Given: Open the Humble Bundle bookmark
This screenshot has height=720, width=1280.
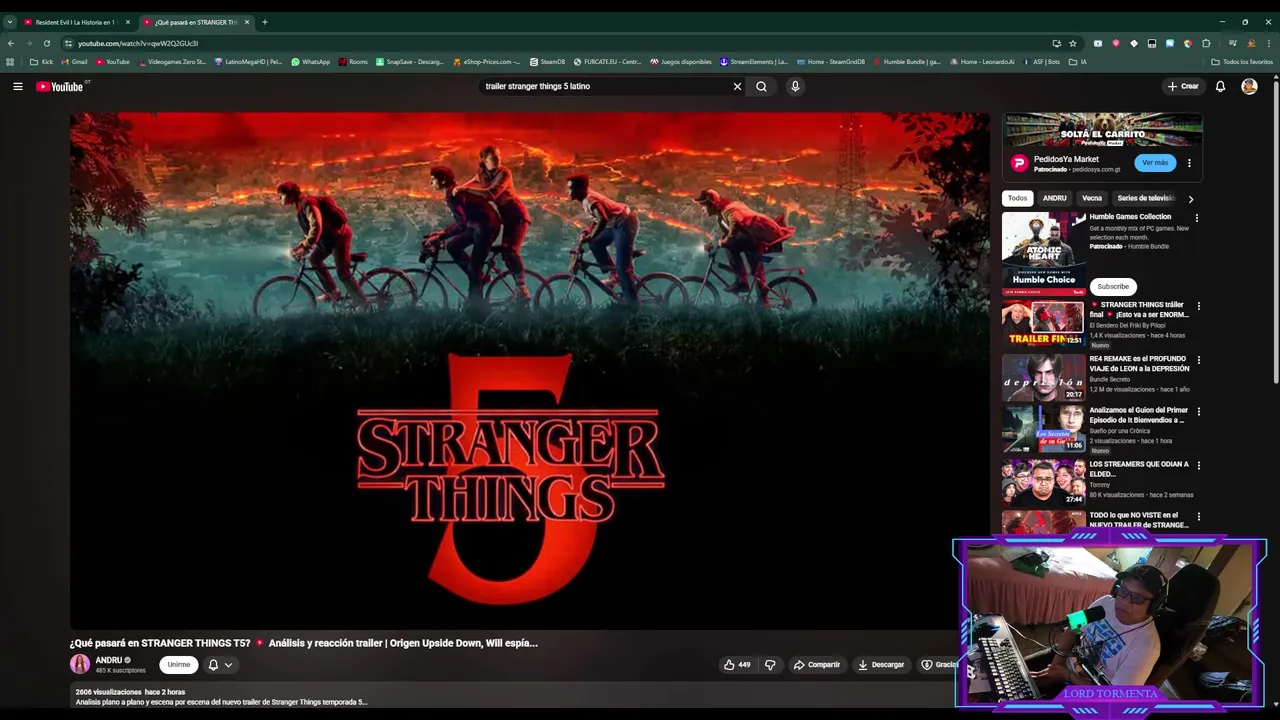Looking at the screenshot, I should click(906, 62).
